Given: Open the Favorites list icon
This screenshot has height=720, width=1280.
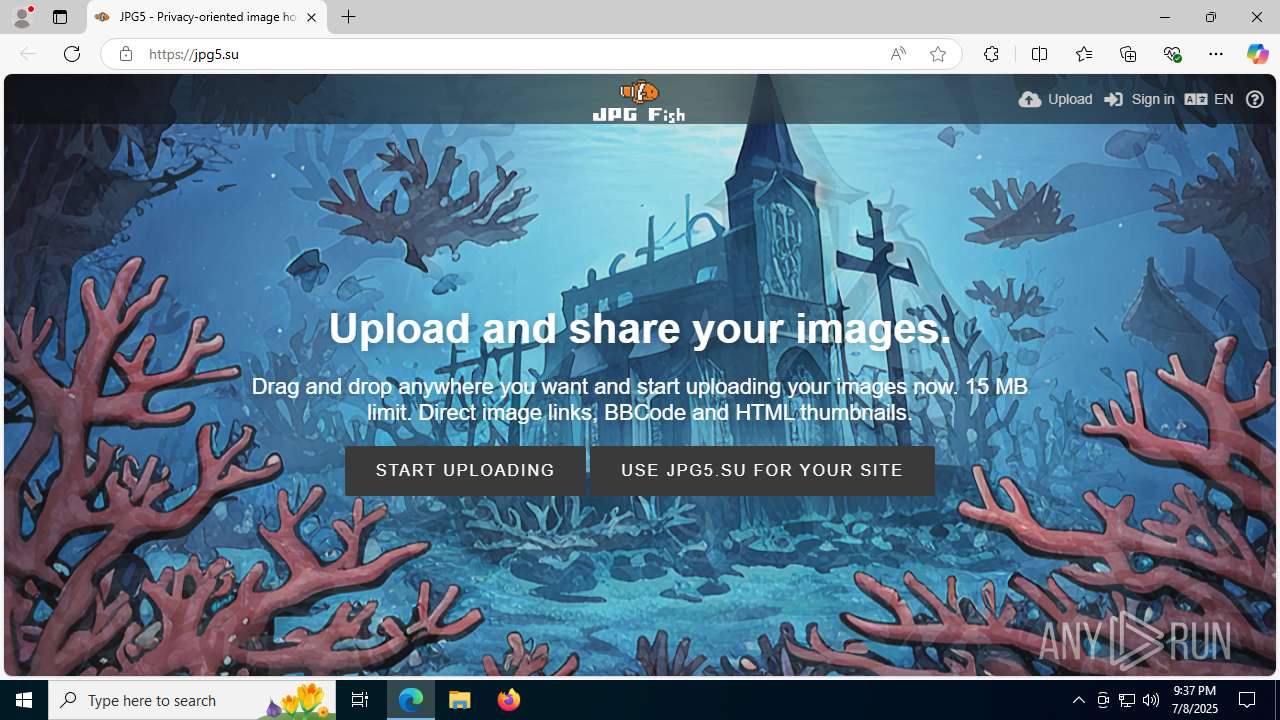Looking at the screenshot, I should click(1084, 54).
